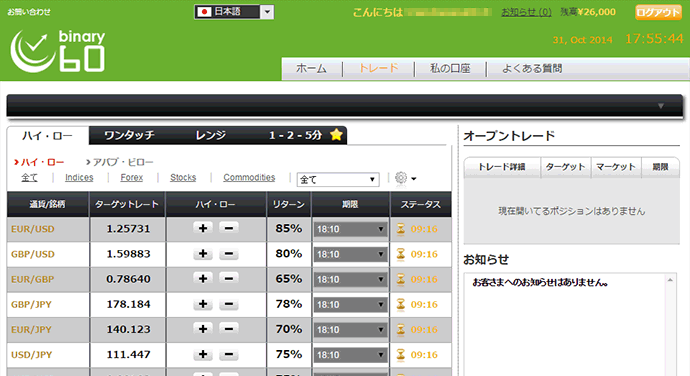Open the 日本語 language dropdown
Screen dimensions: 690x376
click(234, 12)
